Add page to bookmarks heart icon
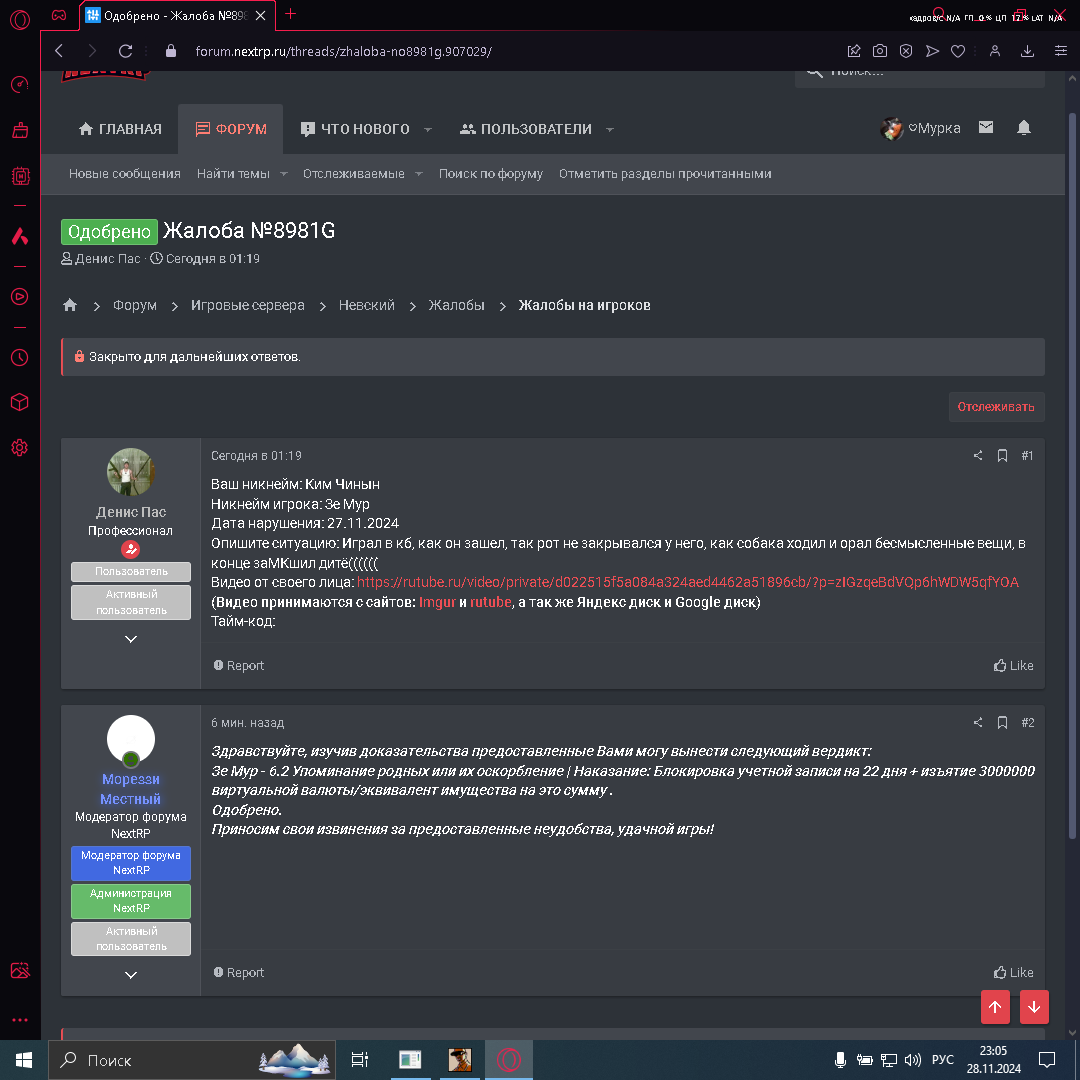This screenshot has width=1080, height=1080. (x=957, y=51)
